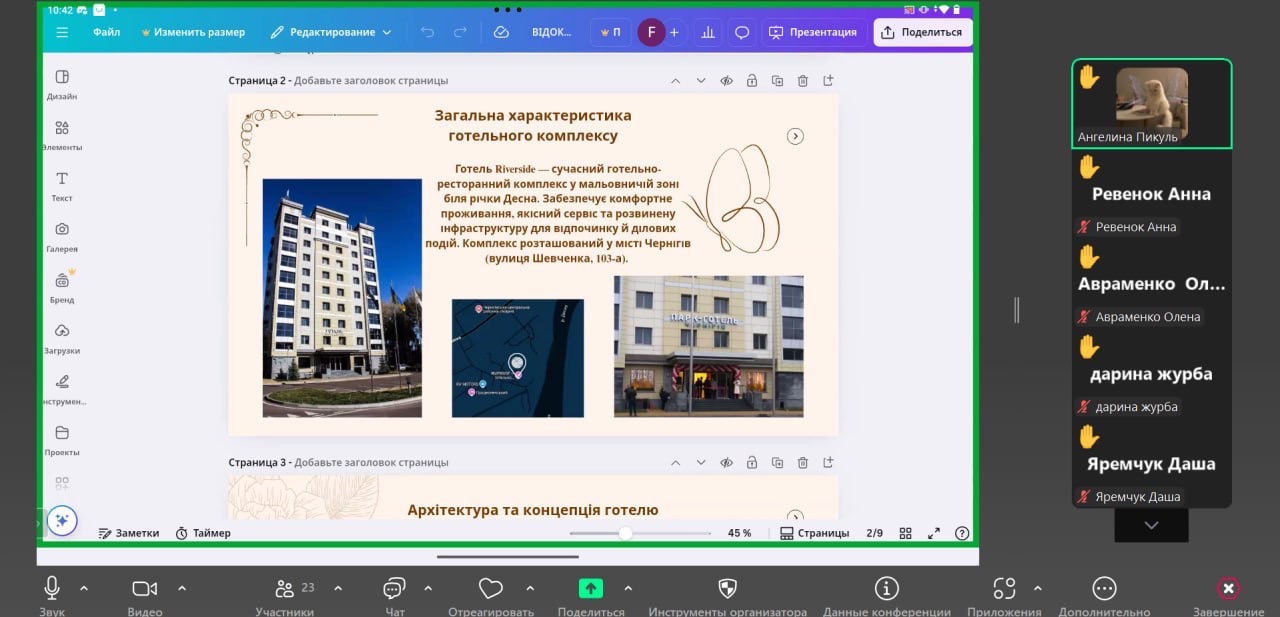Open the comments speech bubble icon
The width and height of the screenshot is (1280, 617).
tap(742, 32)
